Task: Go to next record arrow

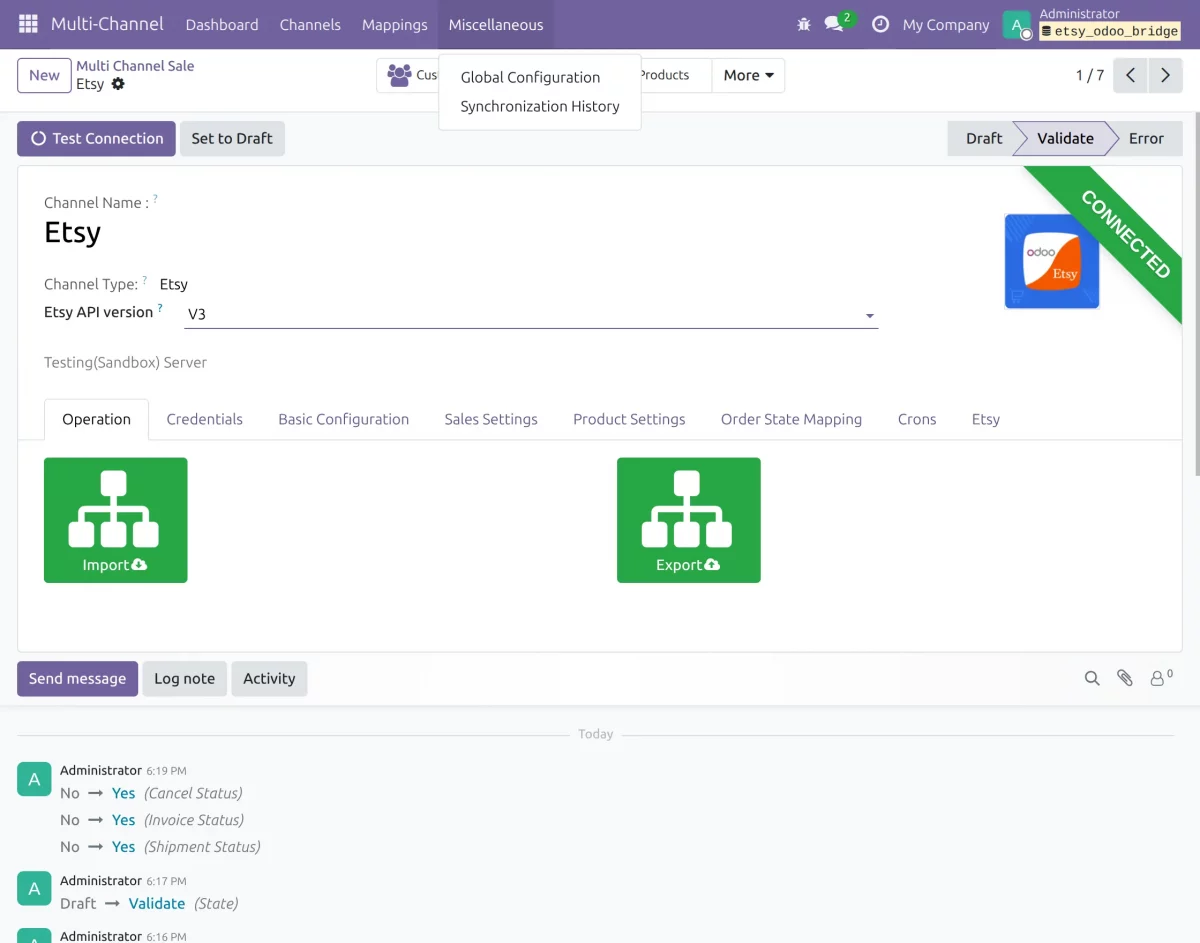Action: click(1165, 75)
